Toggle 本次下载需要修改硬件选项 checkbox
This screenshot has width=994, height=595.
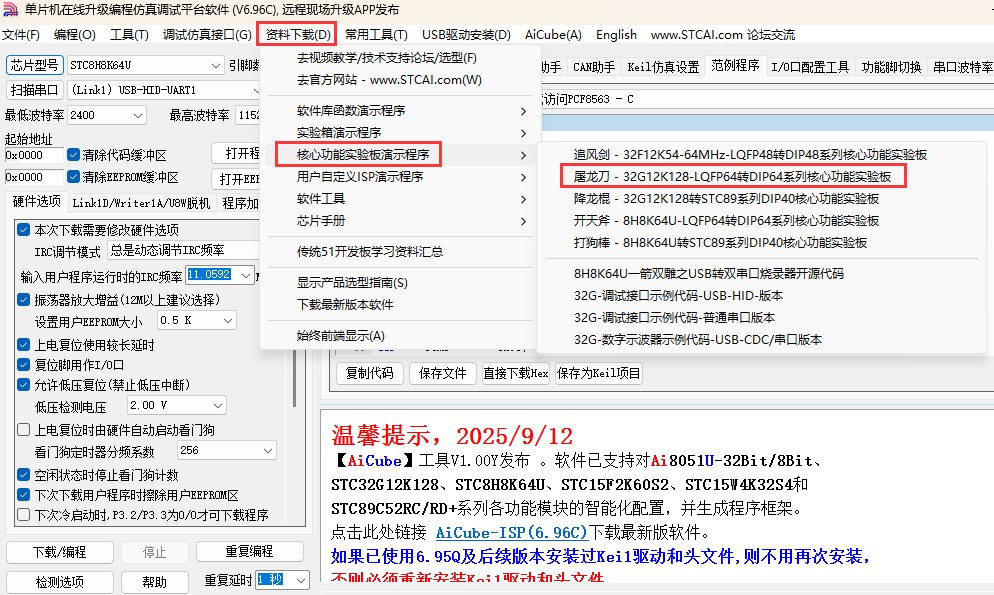pos(23,229)
